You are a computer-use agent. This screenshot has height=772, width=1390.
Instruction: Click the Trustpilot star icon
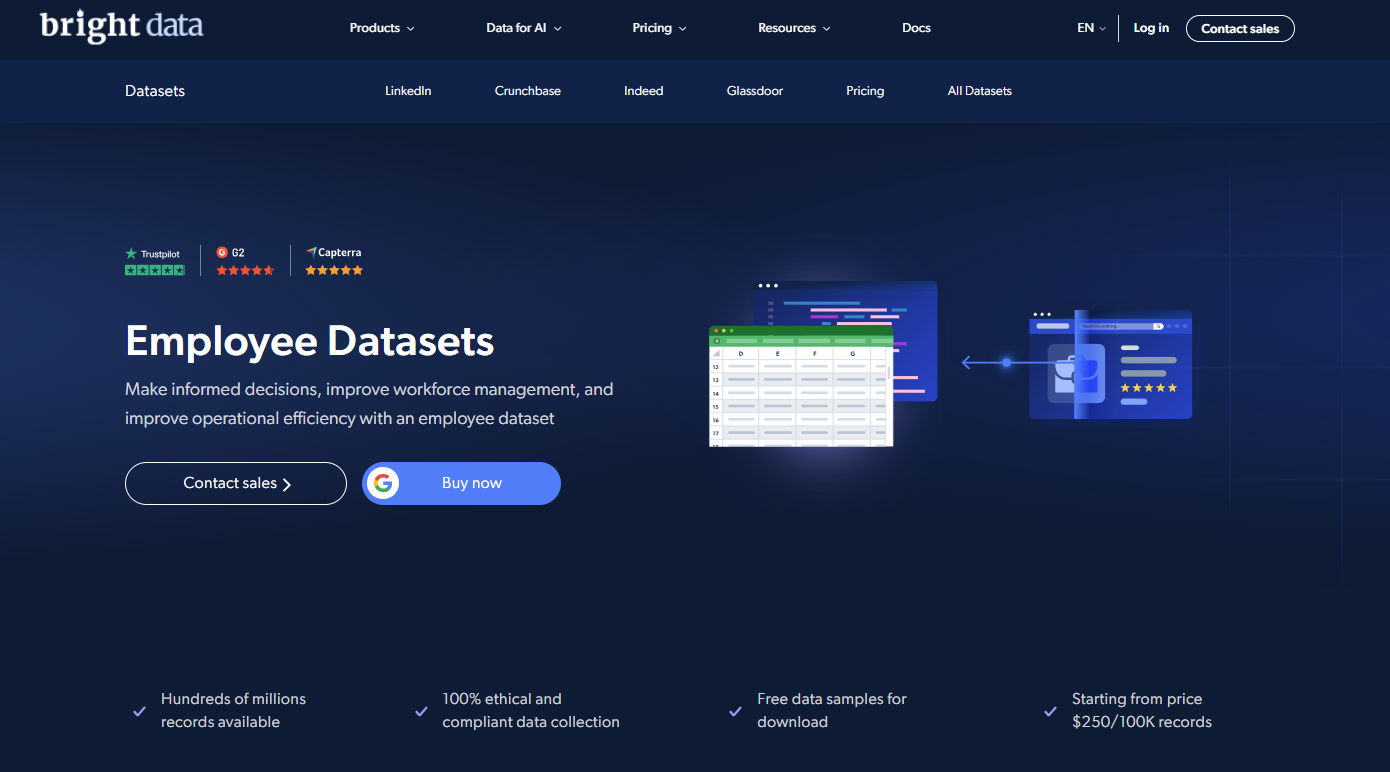(x=130, y=252)
